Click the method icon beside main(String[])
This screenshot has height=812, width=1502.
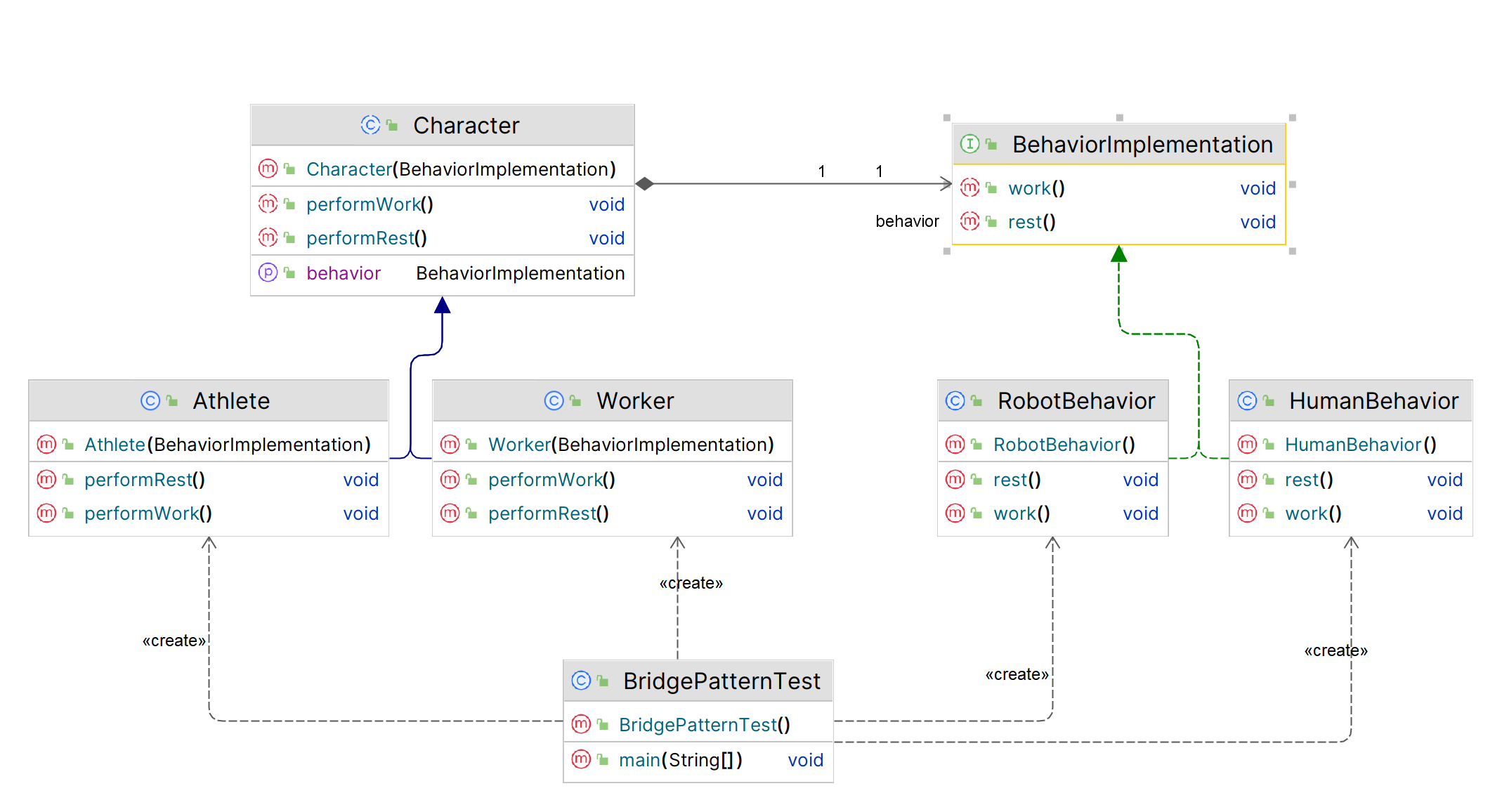tap(581, 759)
